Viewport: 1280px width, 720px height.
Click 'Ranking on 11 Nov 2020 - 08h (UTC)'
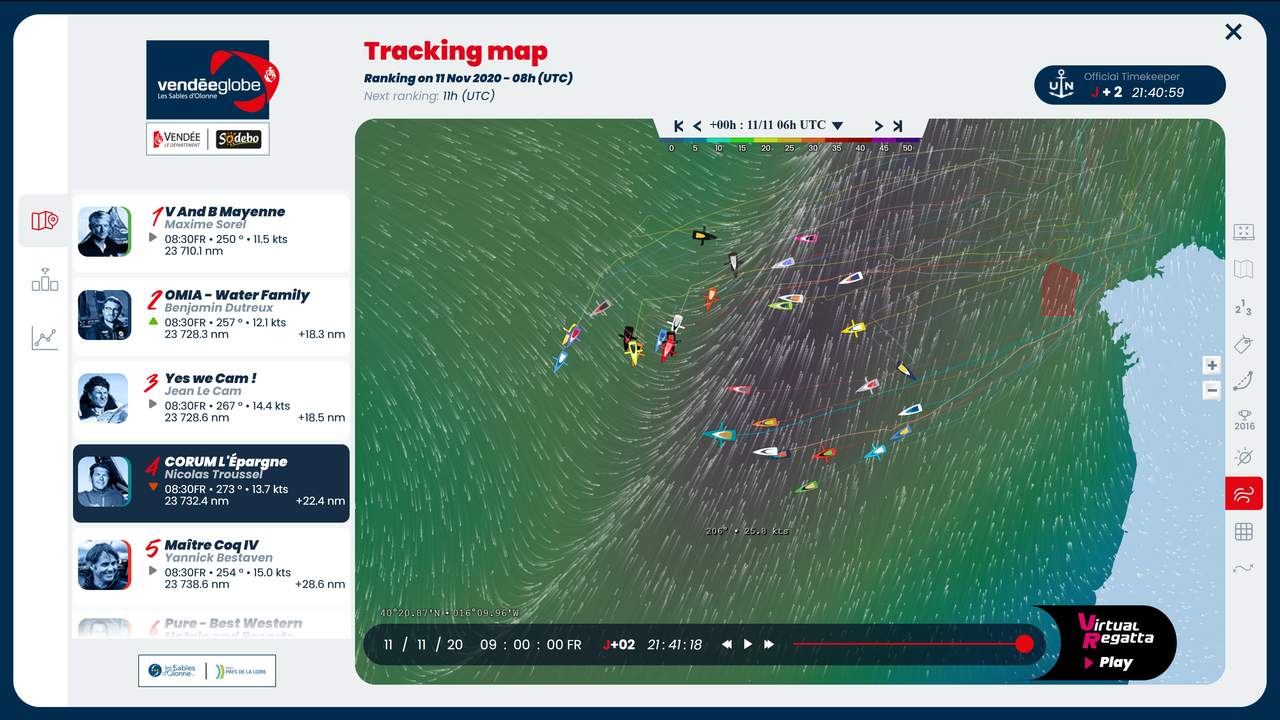(x=468, y=78)
